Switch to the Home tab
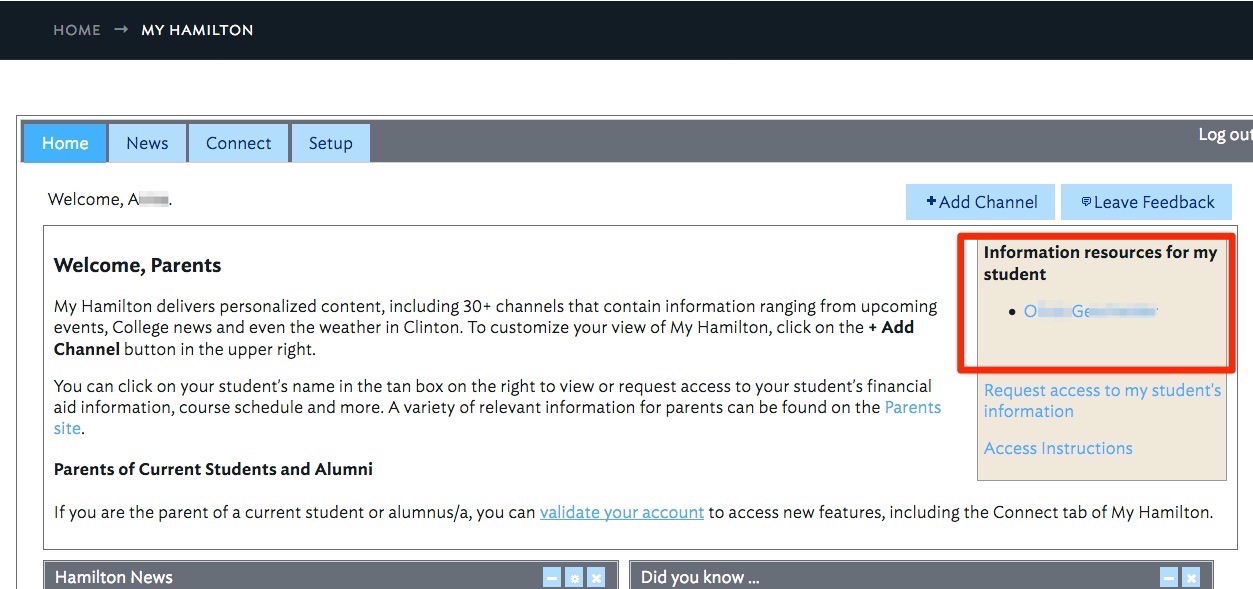 [x=65, y=143]
